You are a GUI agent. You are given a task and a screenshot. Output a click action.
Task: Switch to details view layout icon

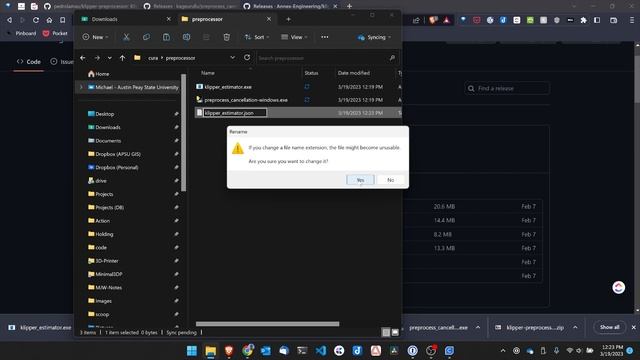click(386, 333)
